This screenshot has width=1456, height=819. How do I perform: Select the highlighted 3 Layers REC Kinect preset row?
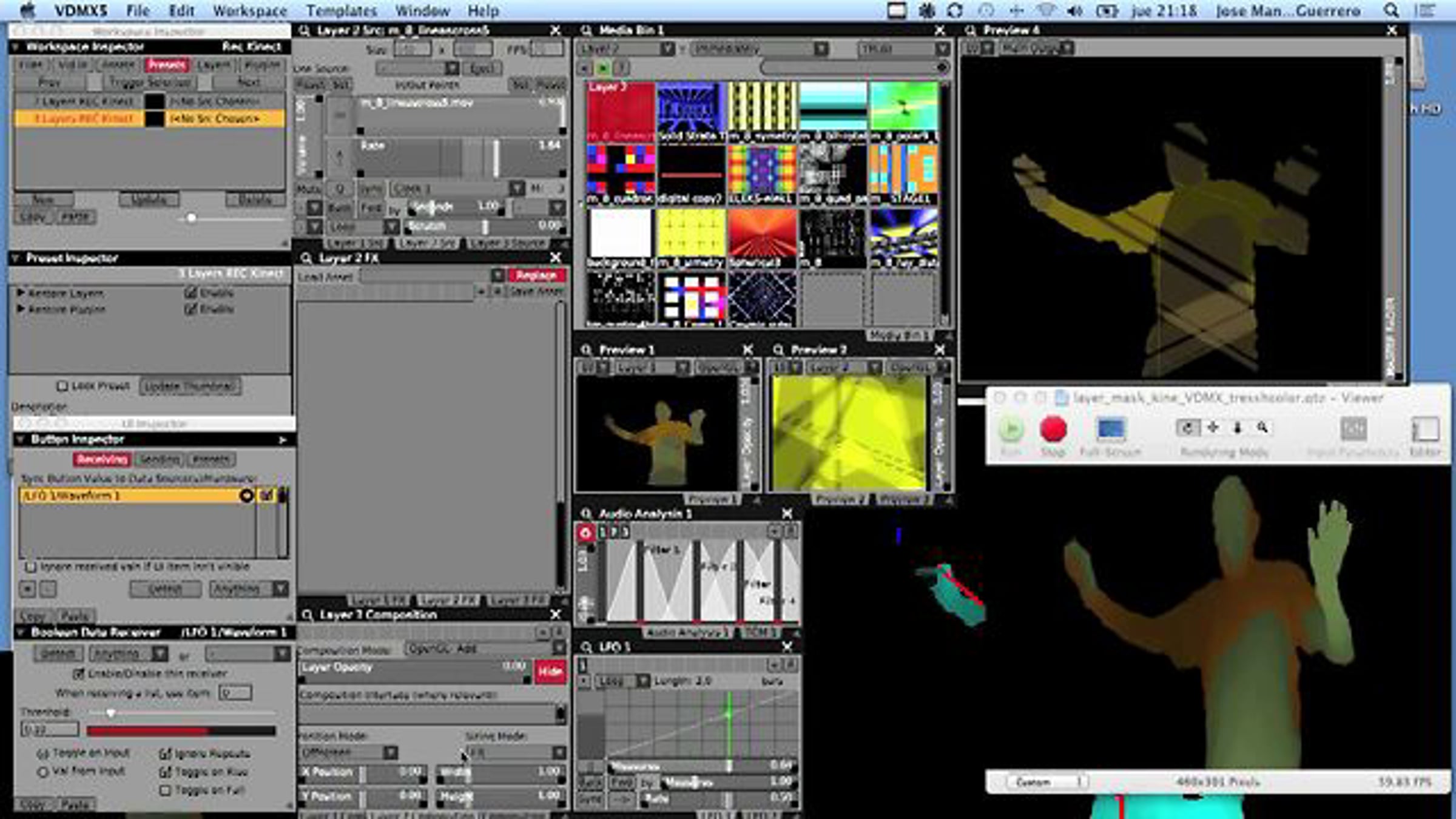tap(149, 119)
